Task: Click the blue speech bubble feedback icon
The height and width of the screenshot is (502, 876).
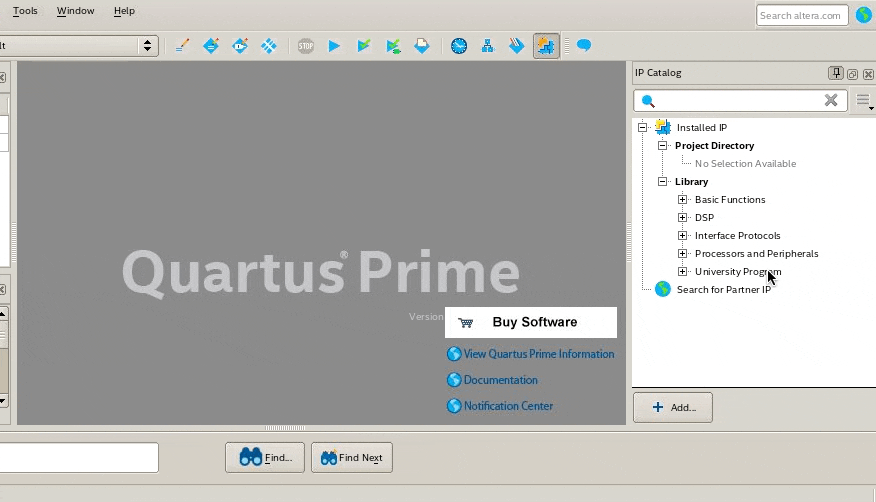Action: (584, 45)
